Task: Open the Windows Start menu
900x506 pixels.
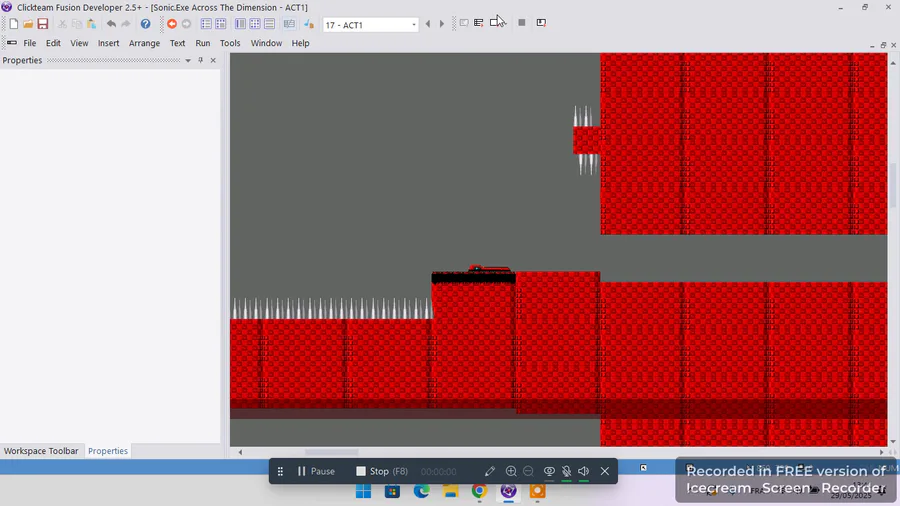Action: pyautogui.click(x=363, y=491)
